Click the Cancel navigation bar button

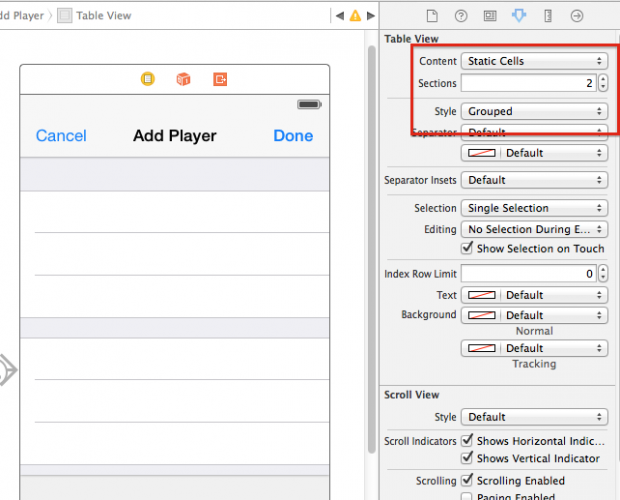coord(61,136)
